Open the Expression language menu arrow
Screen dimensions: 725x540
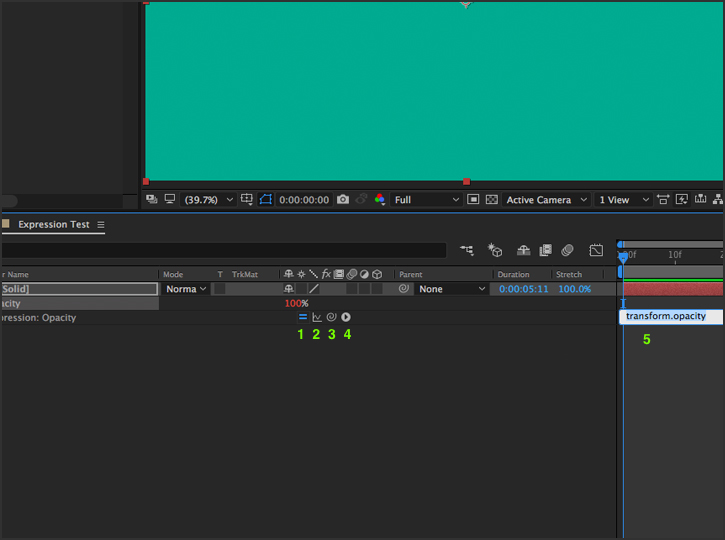(346, 317)
